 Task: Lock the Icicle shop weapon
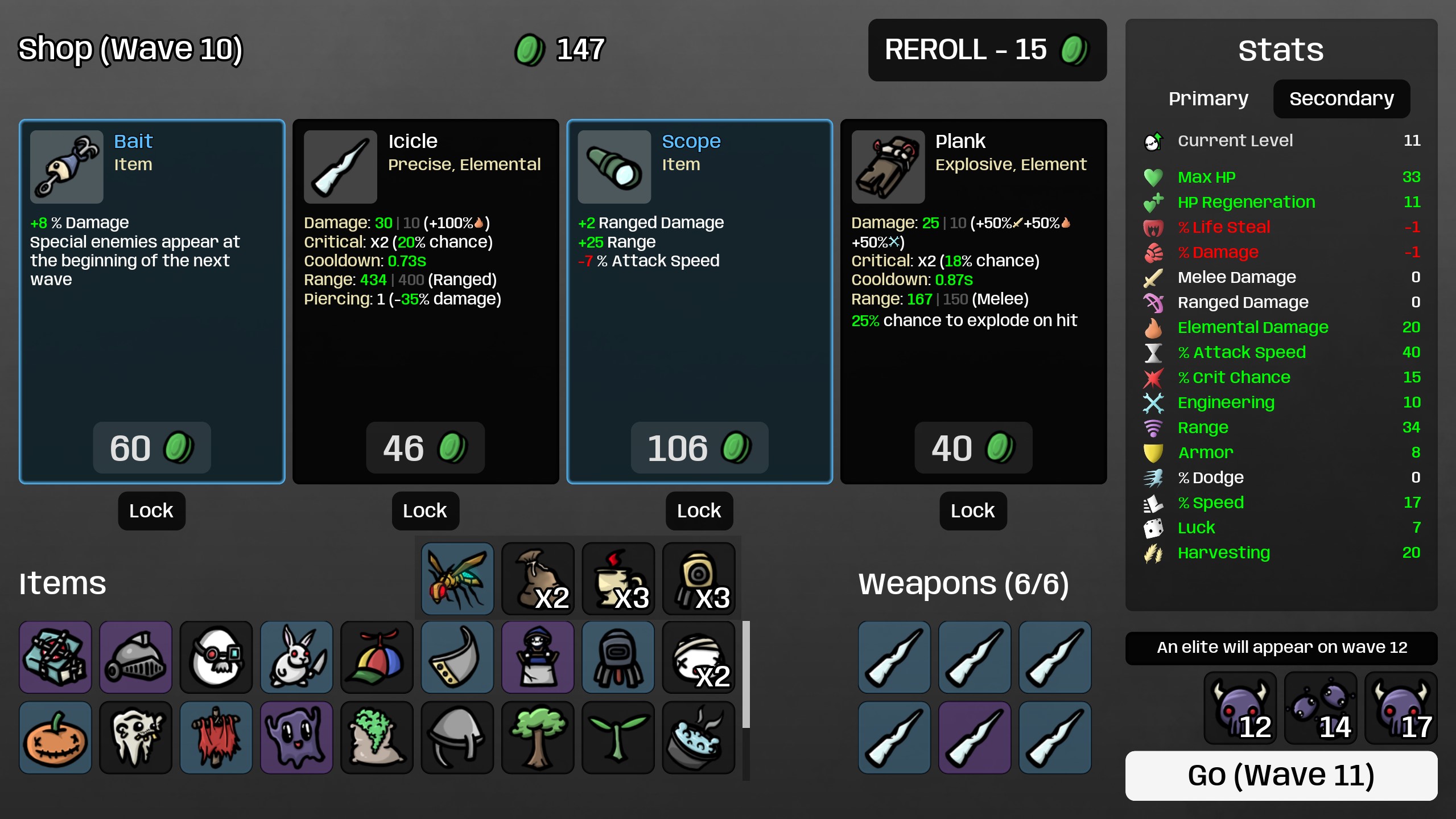[425, 511]
